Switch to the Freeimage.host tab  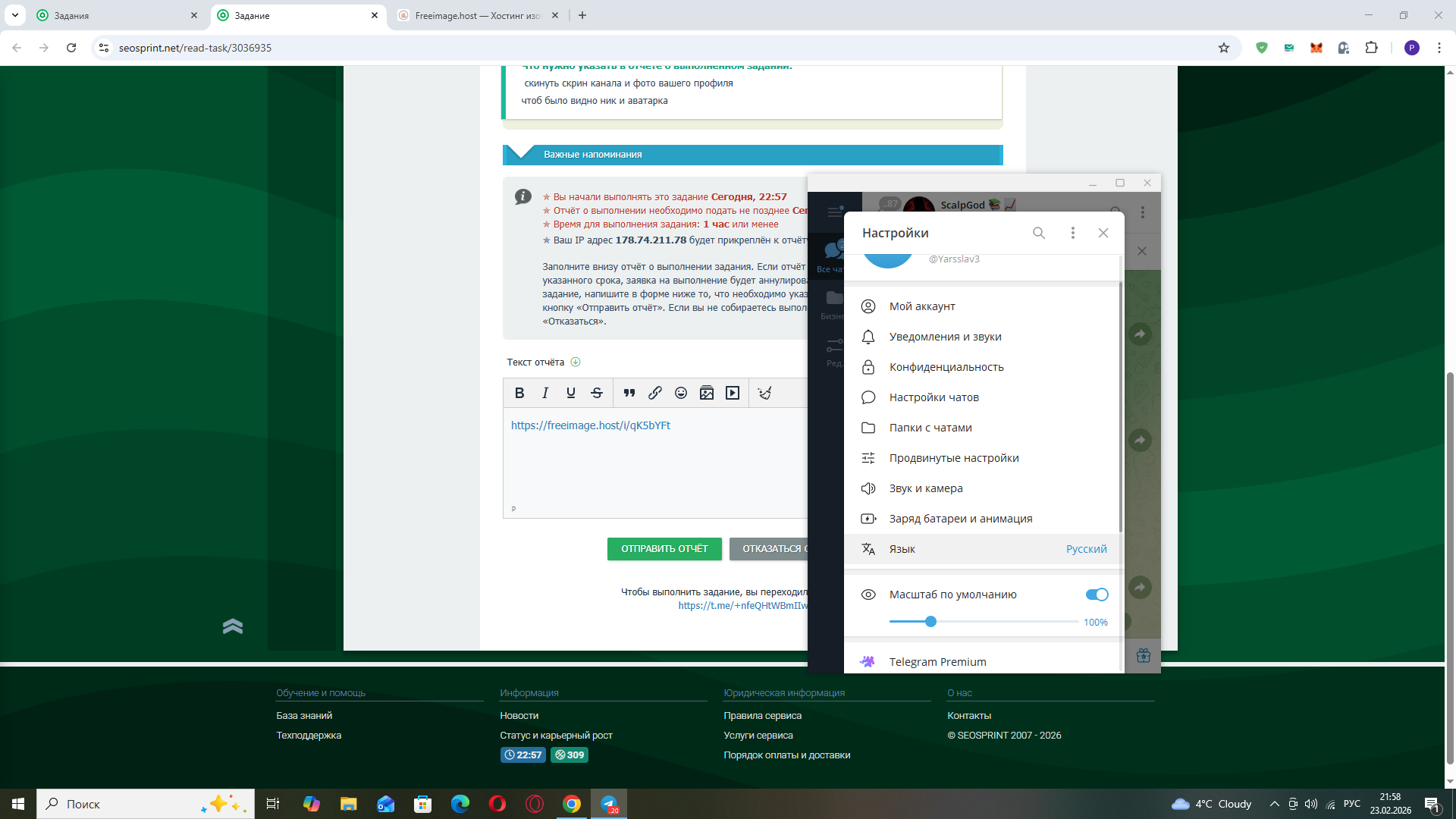click(478, 15)
